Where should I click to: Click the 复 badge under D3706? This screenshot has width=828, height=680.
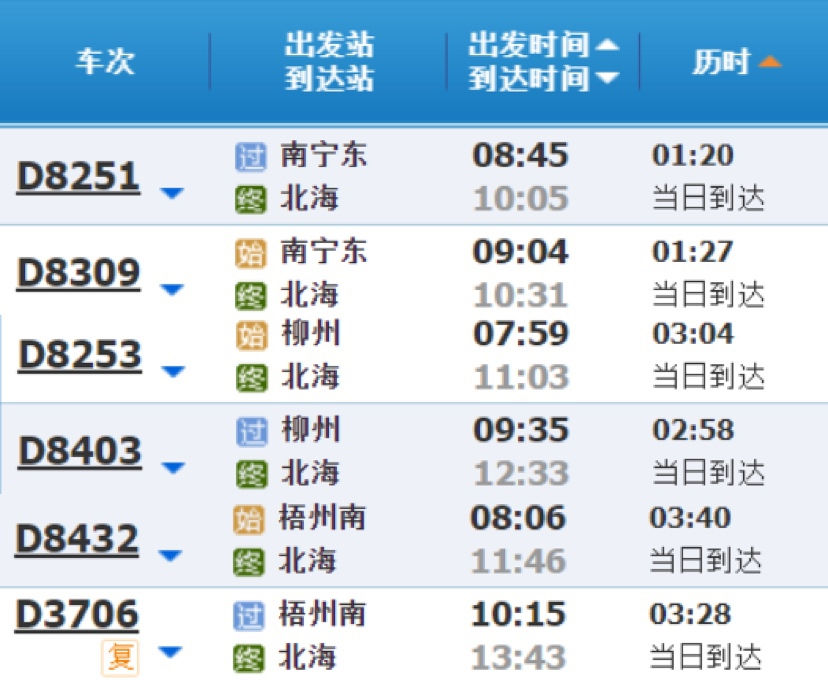[120, 657]
